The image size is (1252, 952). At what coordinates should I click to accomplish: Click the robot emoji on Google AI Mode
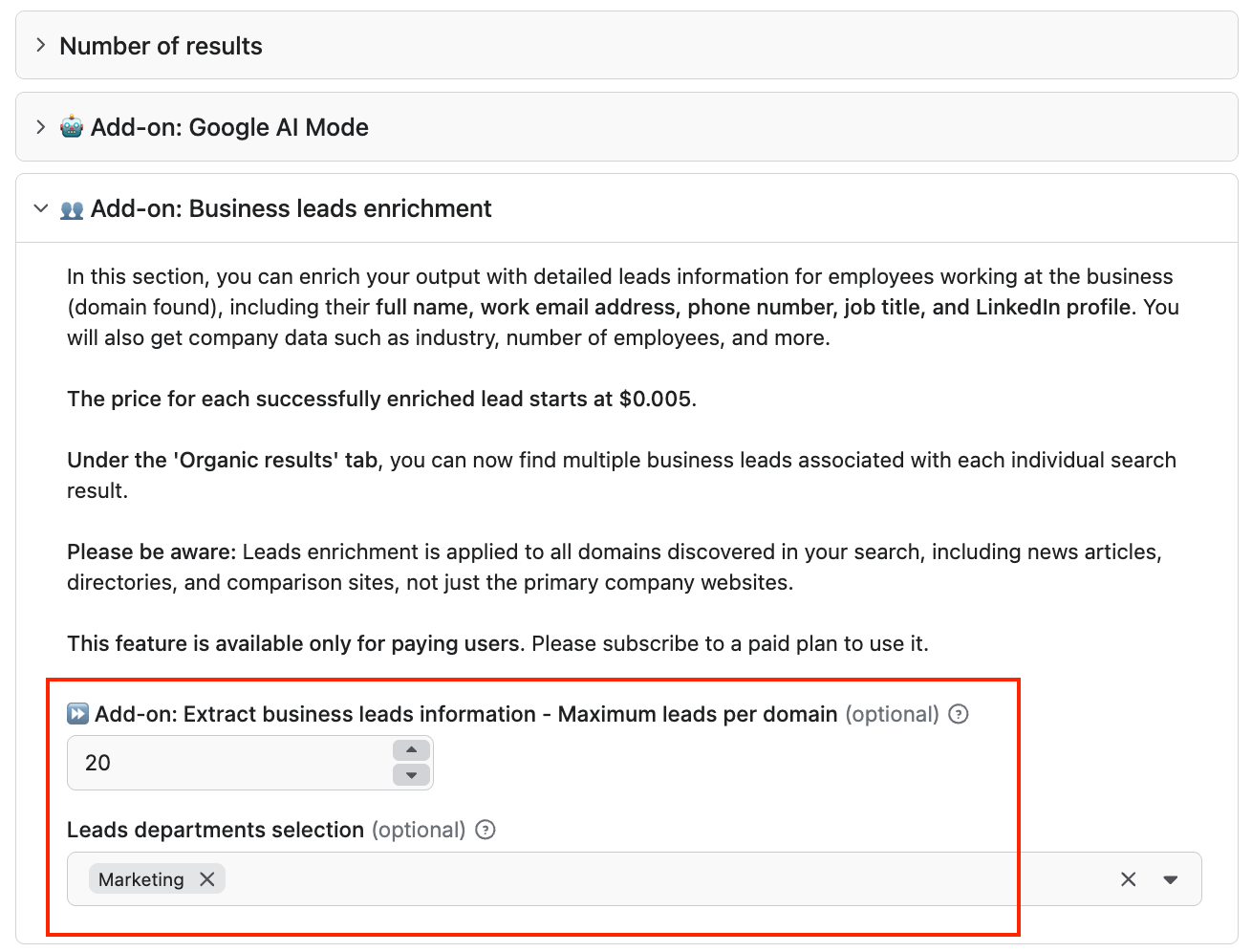71,127
